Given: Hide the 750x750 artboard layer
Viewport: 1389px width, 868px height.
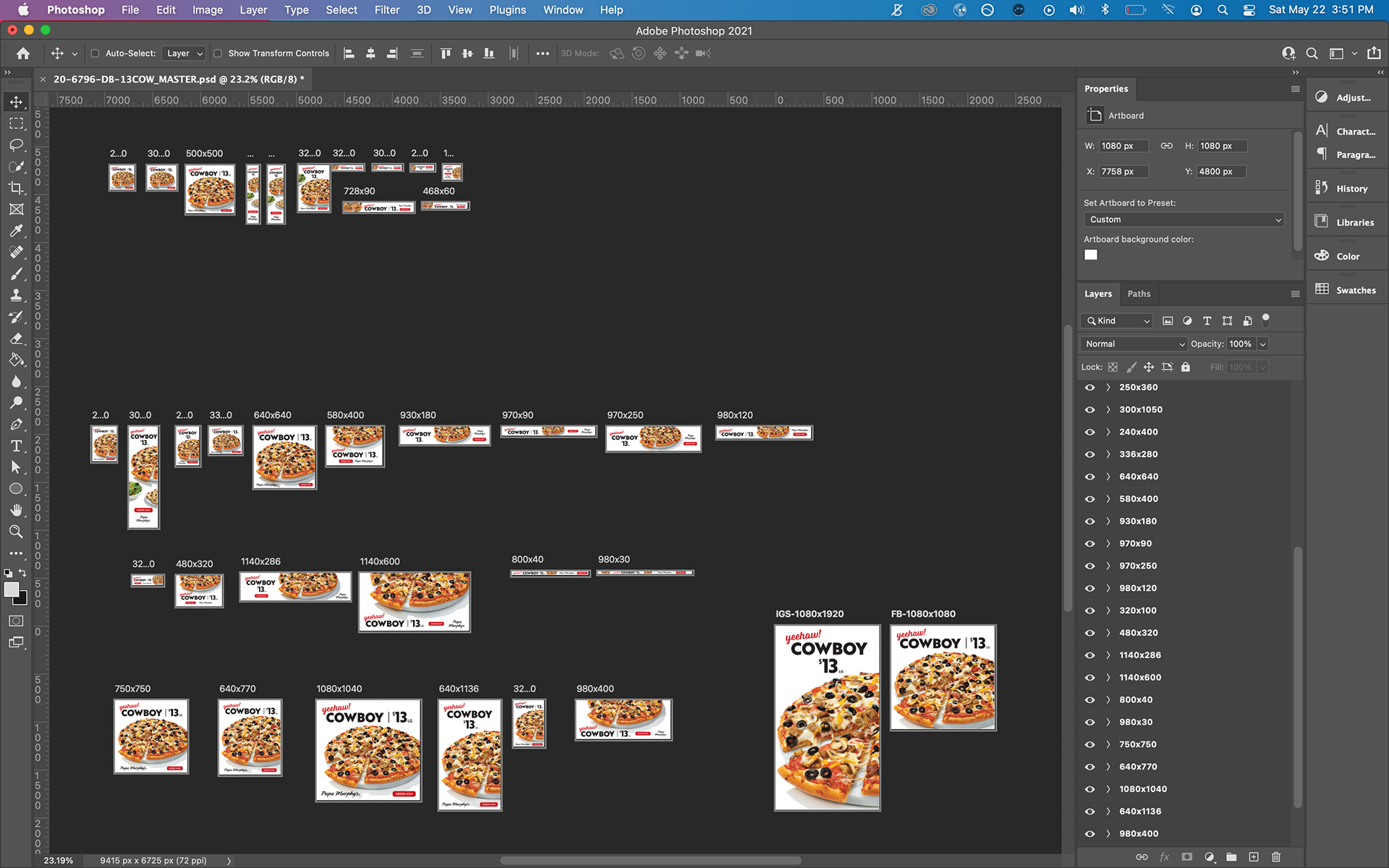Looking at the screenshot, I should (1089, 744).
